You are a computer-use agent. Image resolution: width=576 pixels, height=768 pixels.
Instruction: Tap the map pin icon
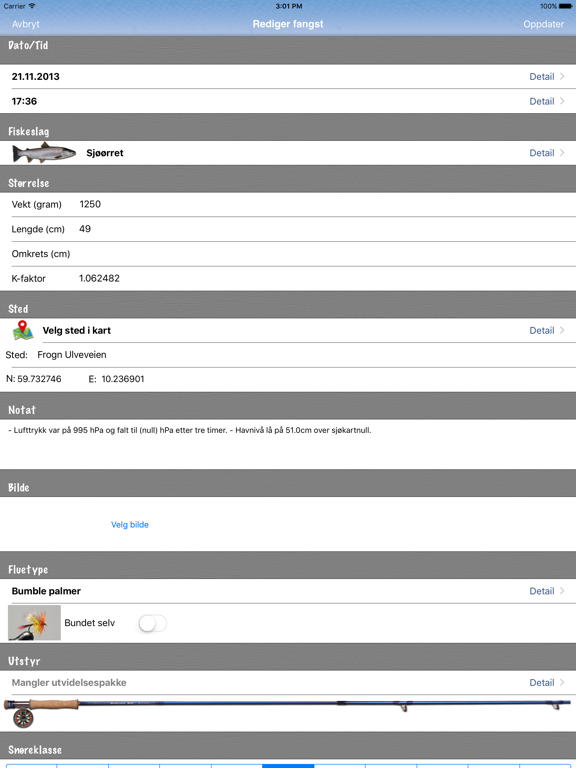[23, 331]
